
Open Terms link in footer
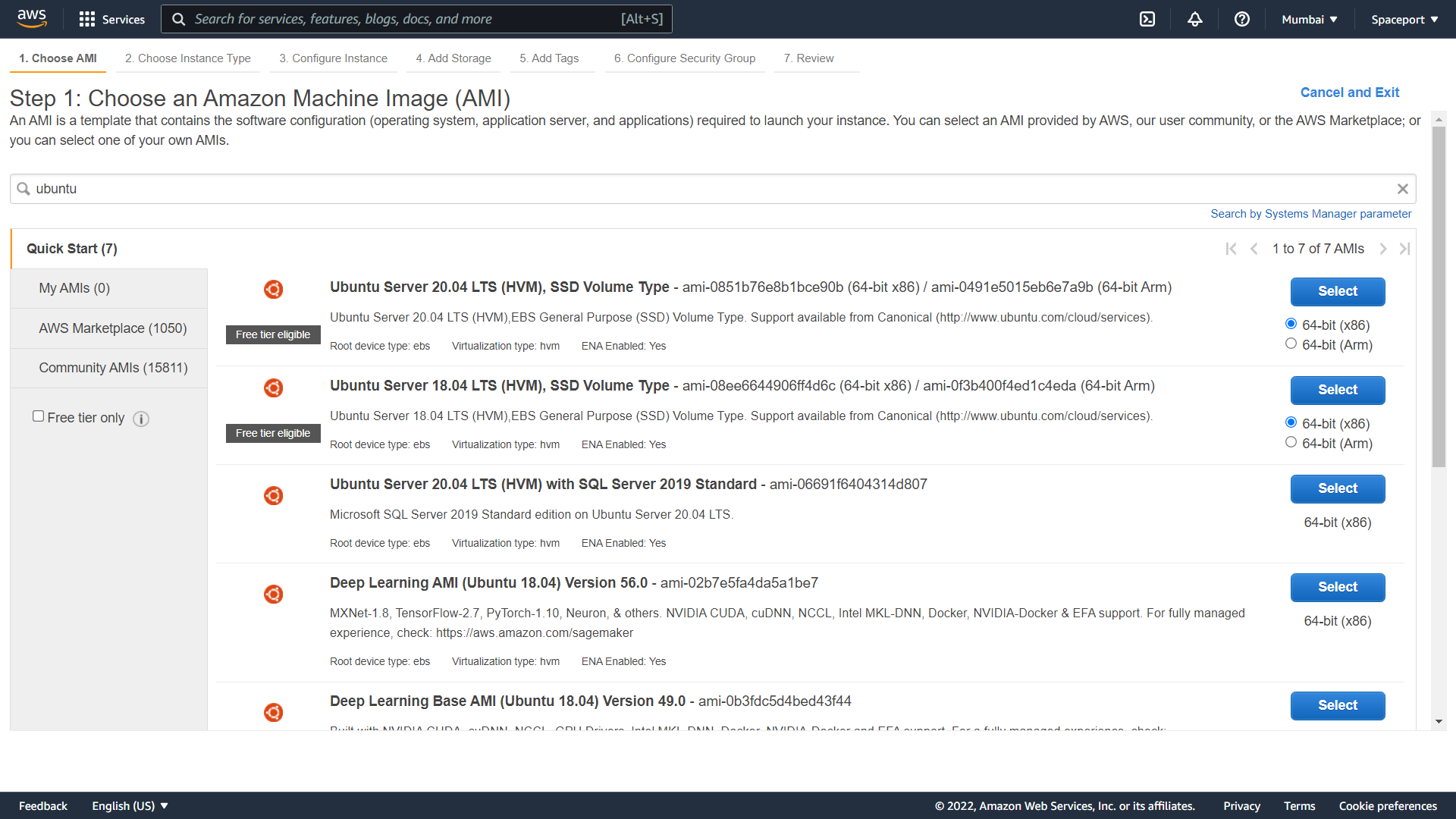(1299, 805)
